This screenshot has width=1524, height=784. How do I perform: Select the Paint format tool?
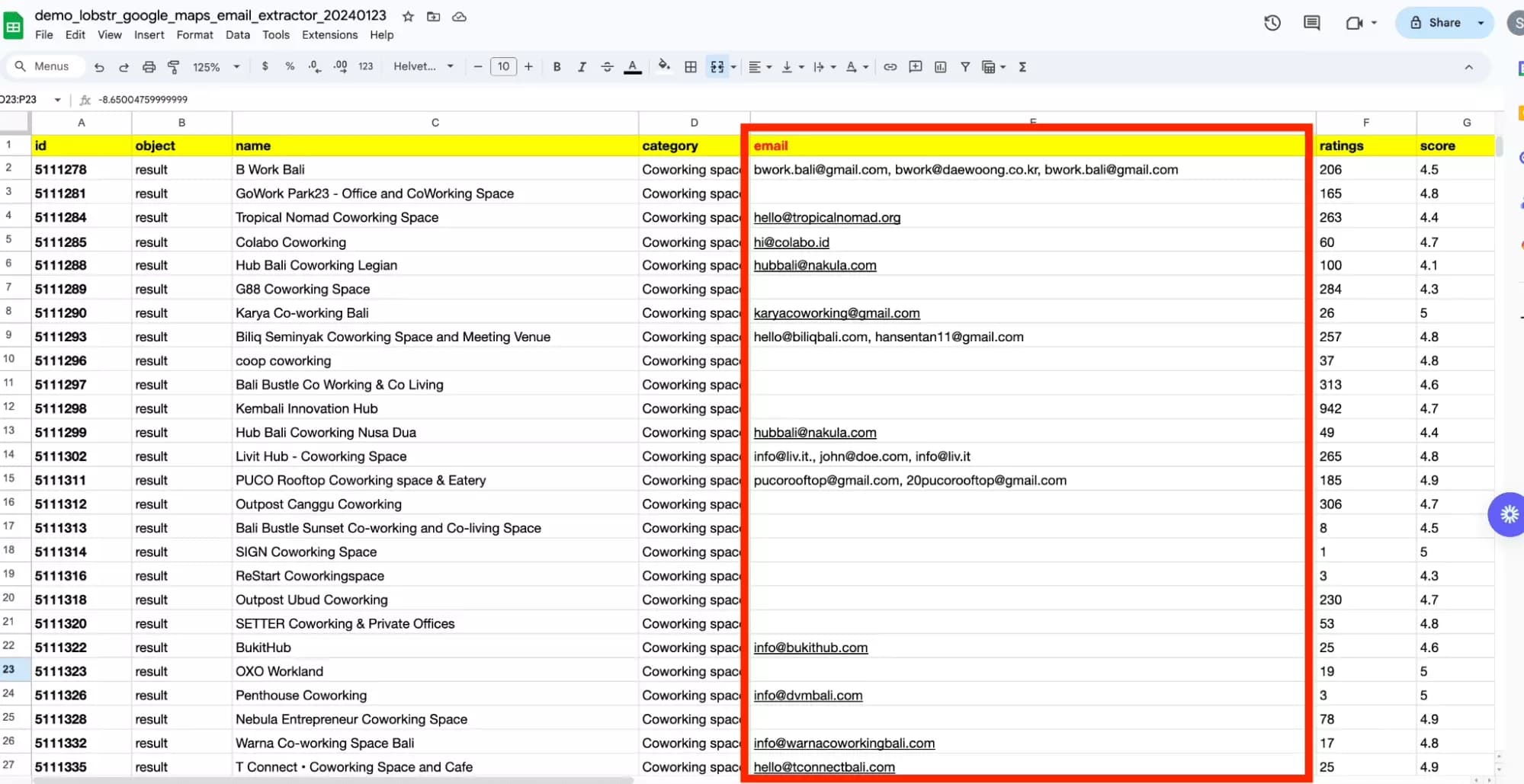[x=174, y=67]
